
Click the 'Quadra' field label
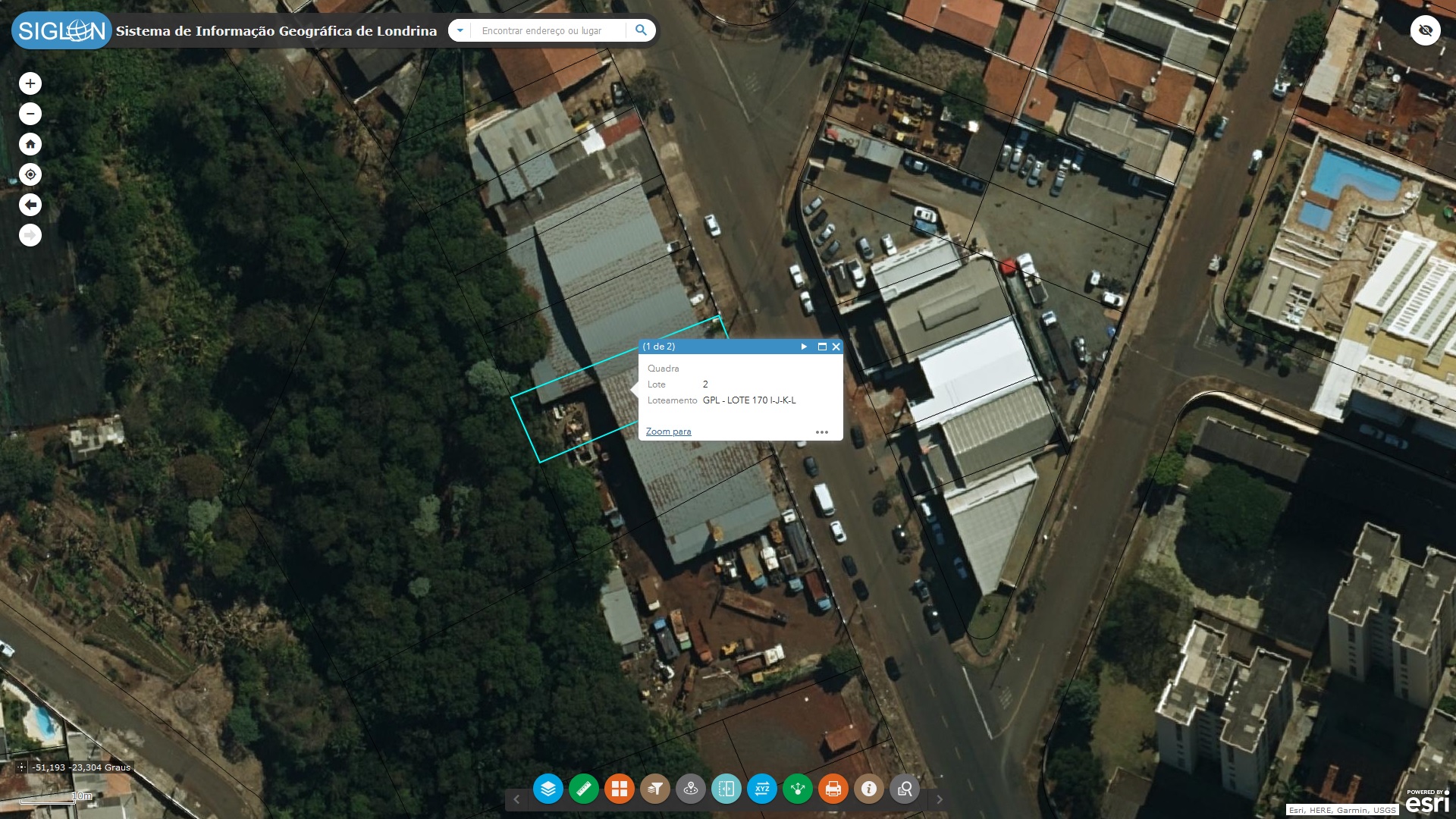pos(663,369)
